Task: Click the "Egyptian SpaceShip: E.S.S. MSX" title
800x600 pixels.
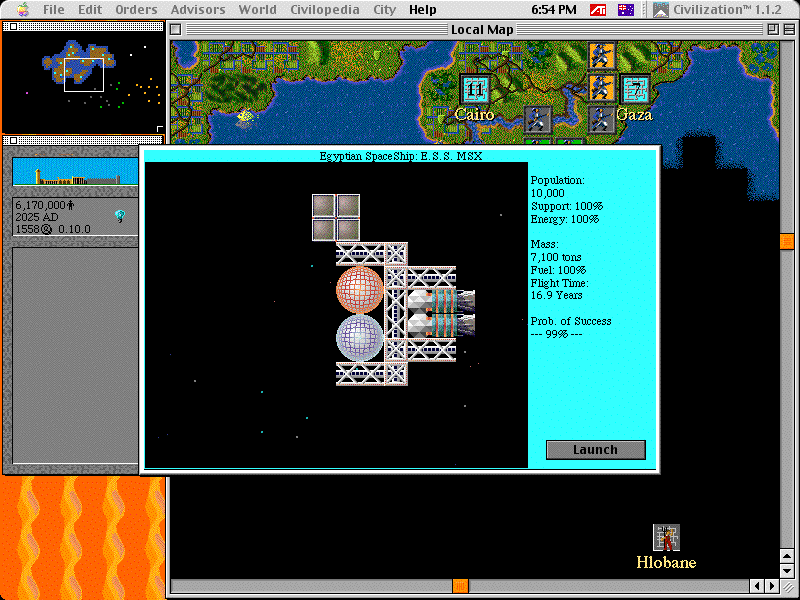Action: tap(401, 156)
